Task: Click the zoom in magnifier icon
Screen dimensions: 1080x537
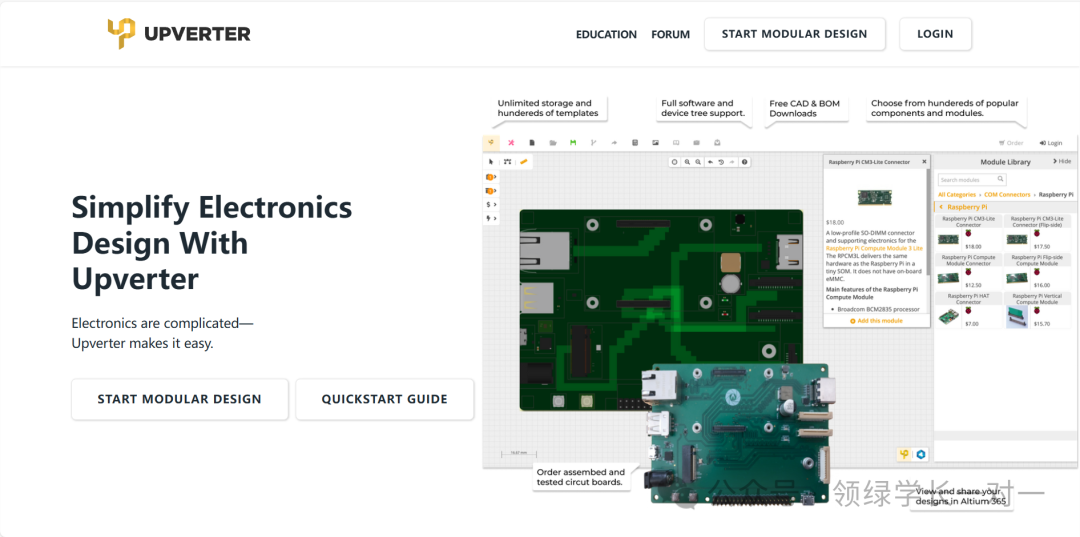Action: click(x=687, y=162)
